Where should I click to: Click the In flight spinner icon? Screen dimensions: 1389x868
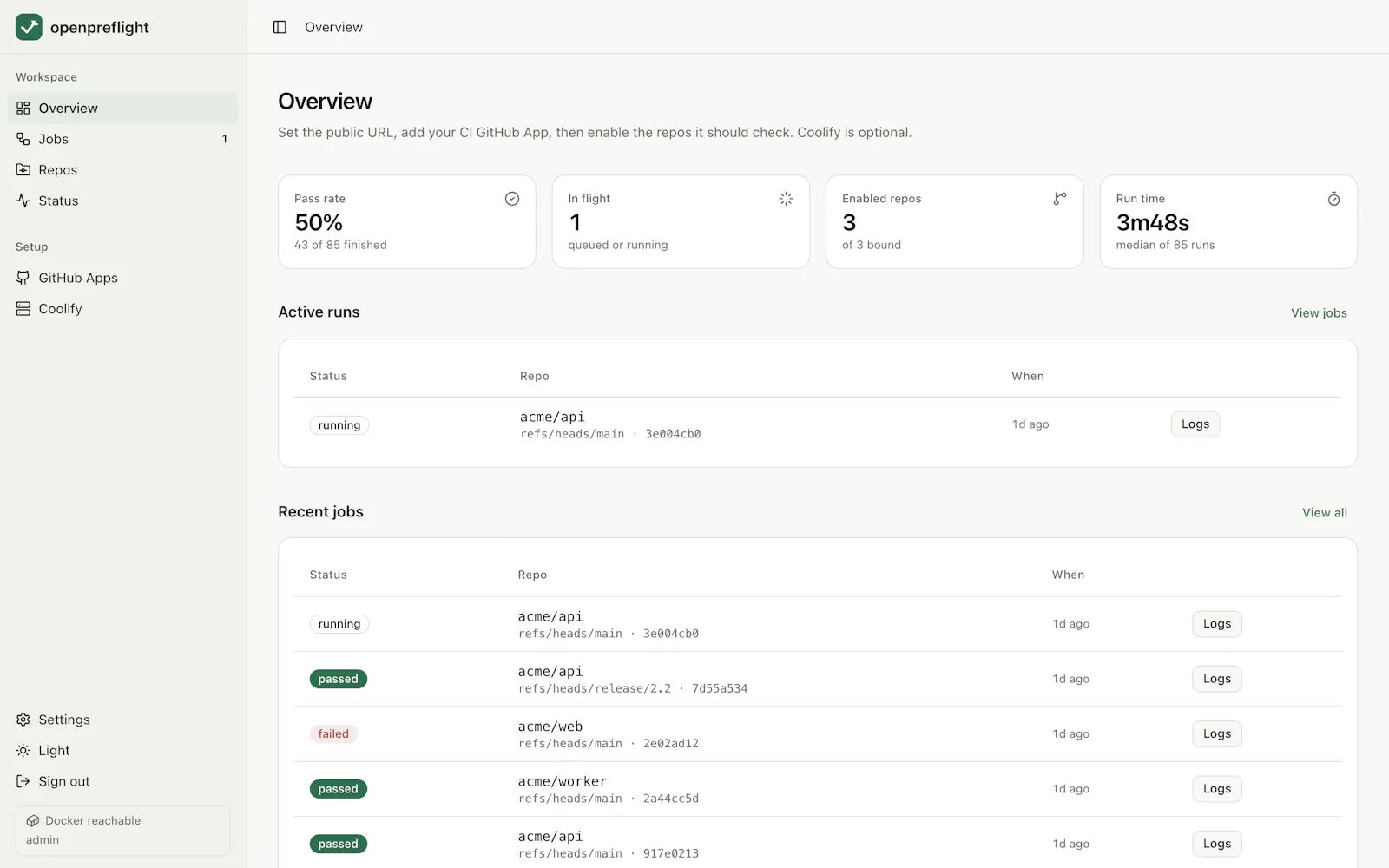click(x=786, y=199)
